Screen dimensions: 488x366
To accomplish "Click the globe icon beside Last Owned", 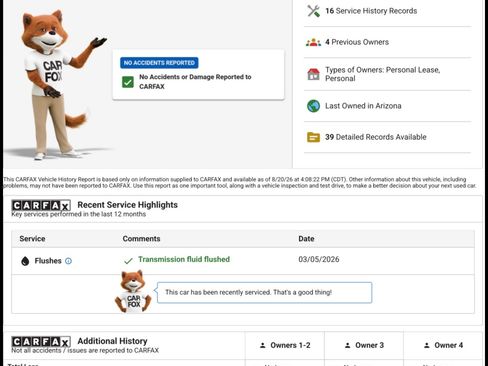I will tap(313, 106).
